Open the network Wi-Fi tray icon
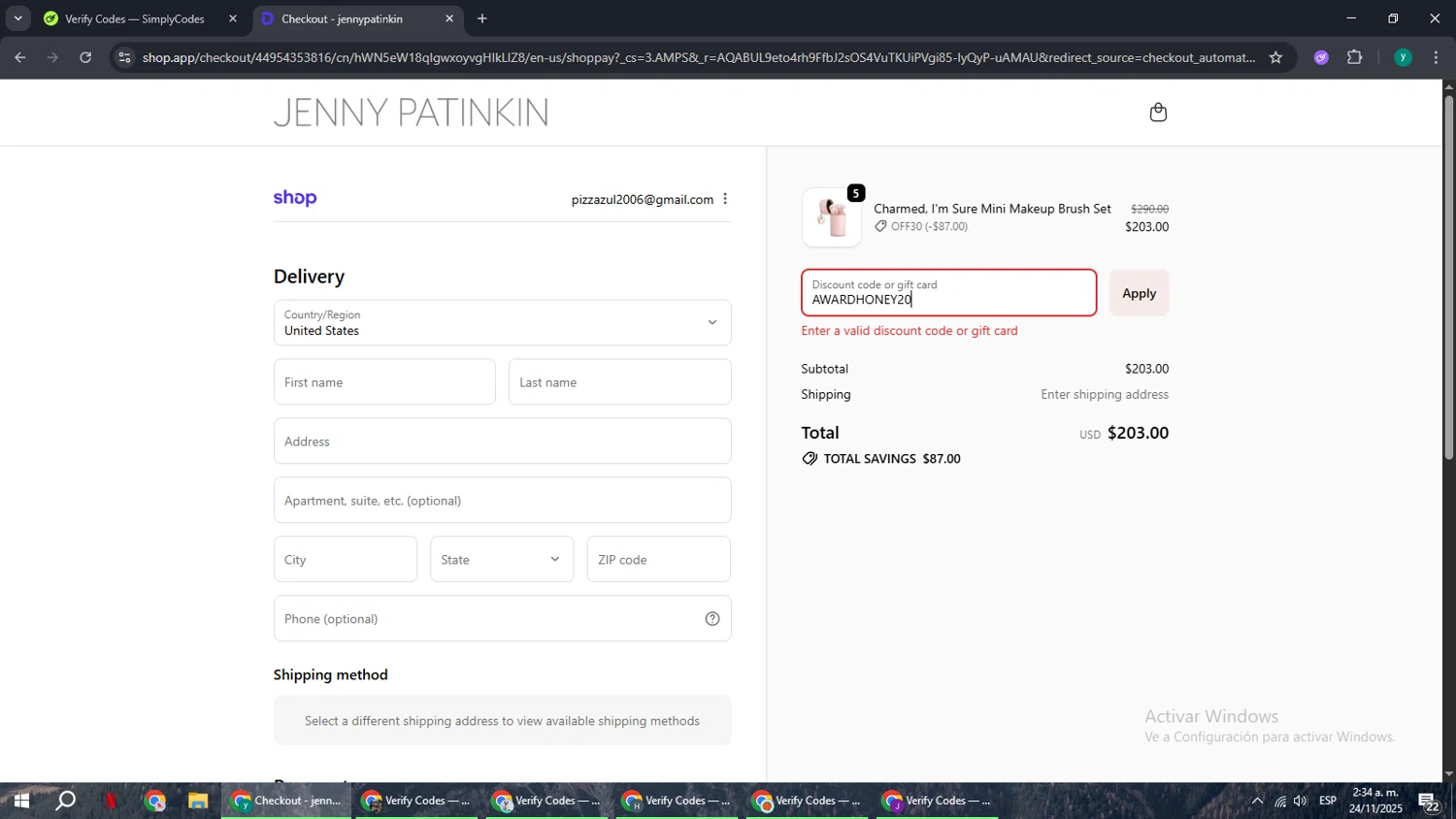The image size is (1456, 819). [1280, 802]
